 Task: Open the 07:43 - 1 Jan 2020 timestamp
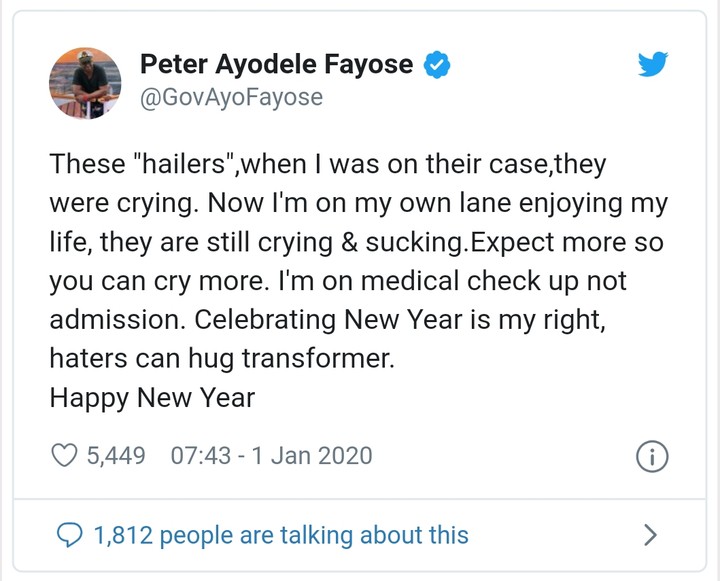(271, 456)
